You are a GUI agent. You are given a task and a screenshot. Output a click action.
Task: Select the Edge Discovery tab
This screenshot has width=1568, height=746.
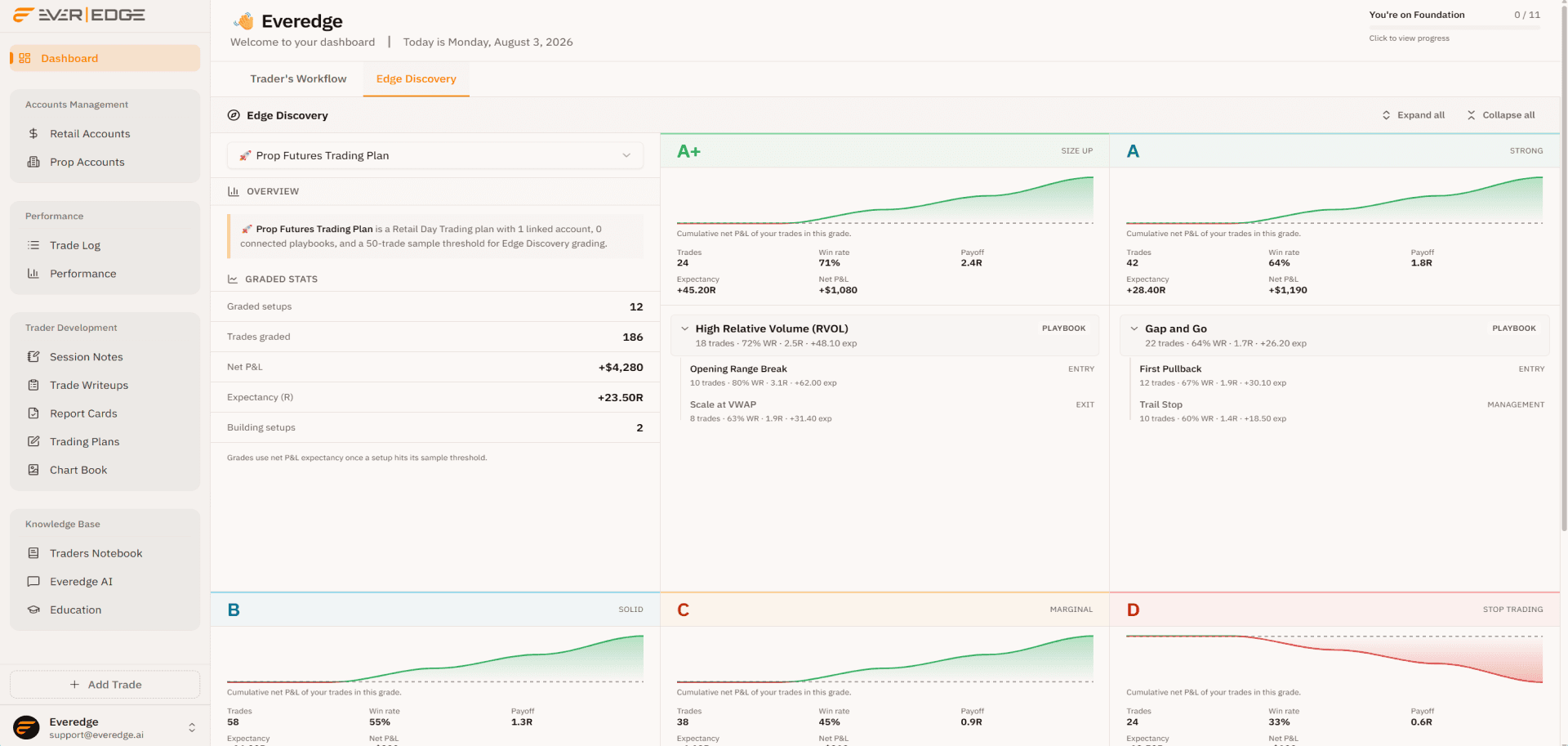pyautogui.click(x=416, y=78)
